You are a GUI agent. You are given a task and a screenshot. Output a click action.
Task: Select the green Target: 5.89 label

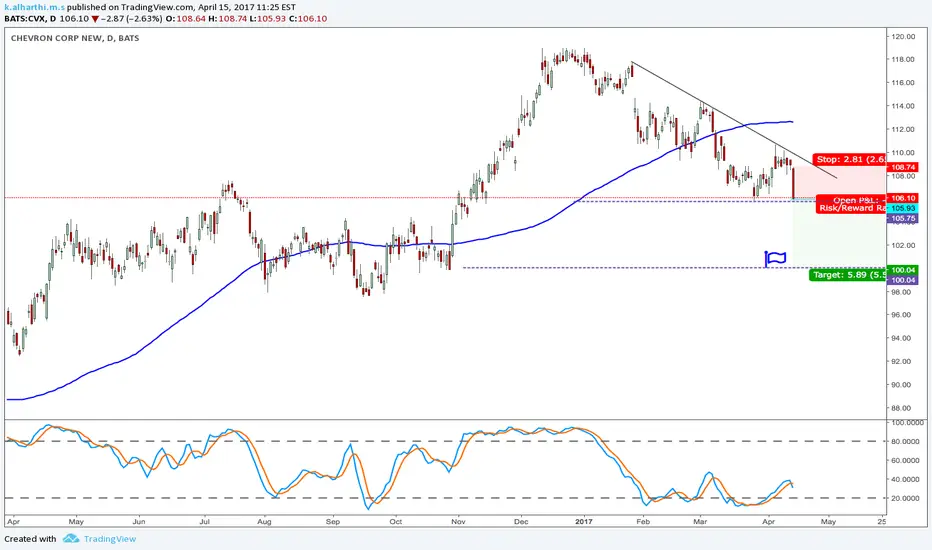pos(848,275)
